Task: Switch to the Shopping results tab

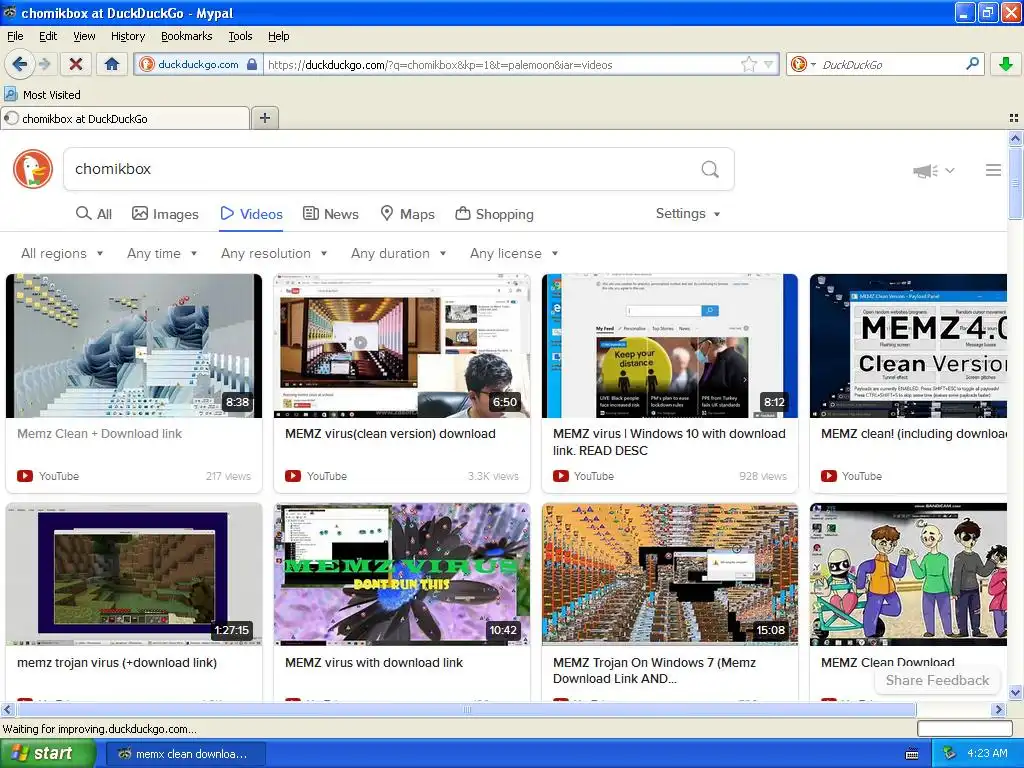Action: 494,214
